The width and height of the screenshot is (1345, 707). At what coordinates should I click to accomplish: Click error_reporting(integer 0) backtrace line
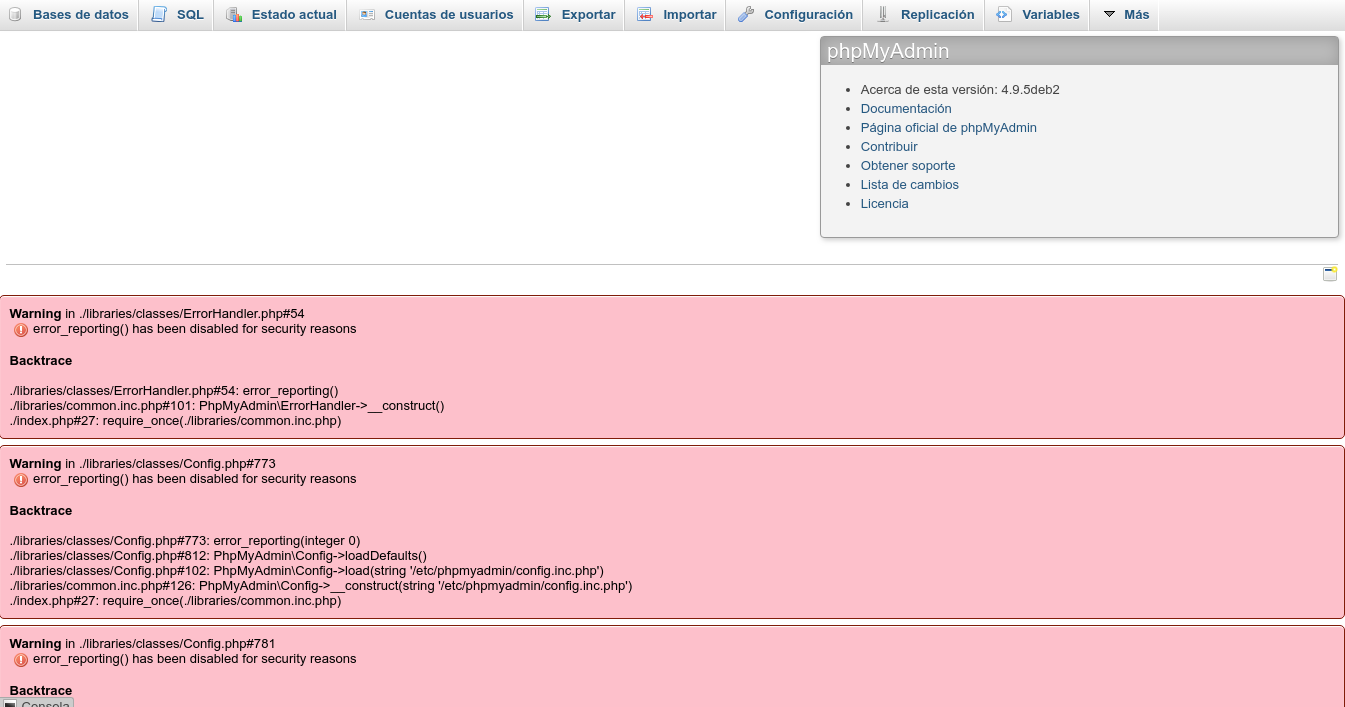click(185, 541)
